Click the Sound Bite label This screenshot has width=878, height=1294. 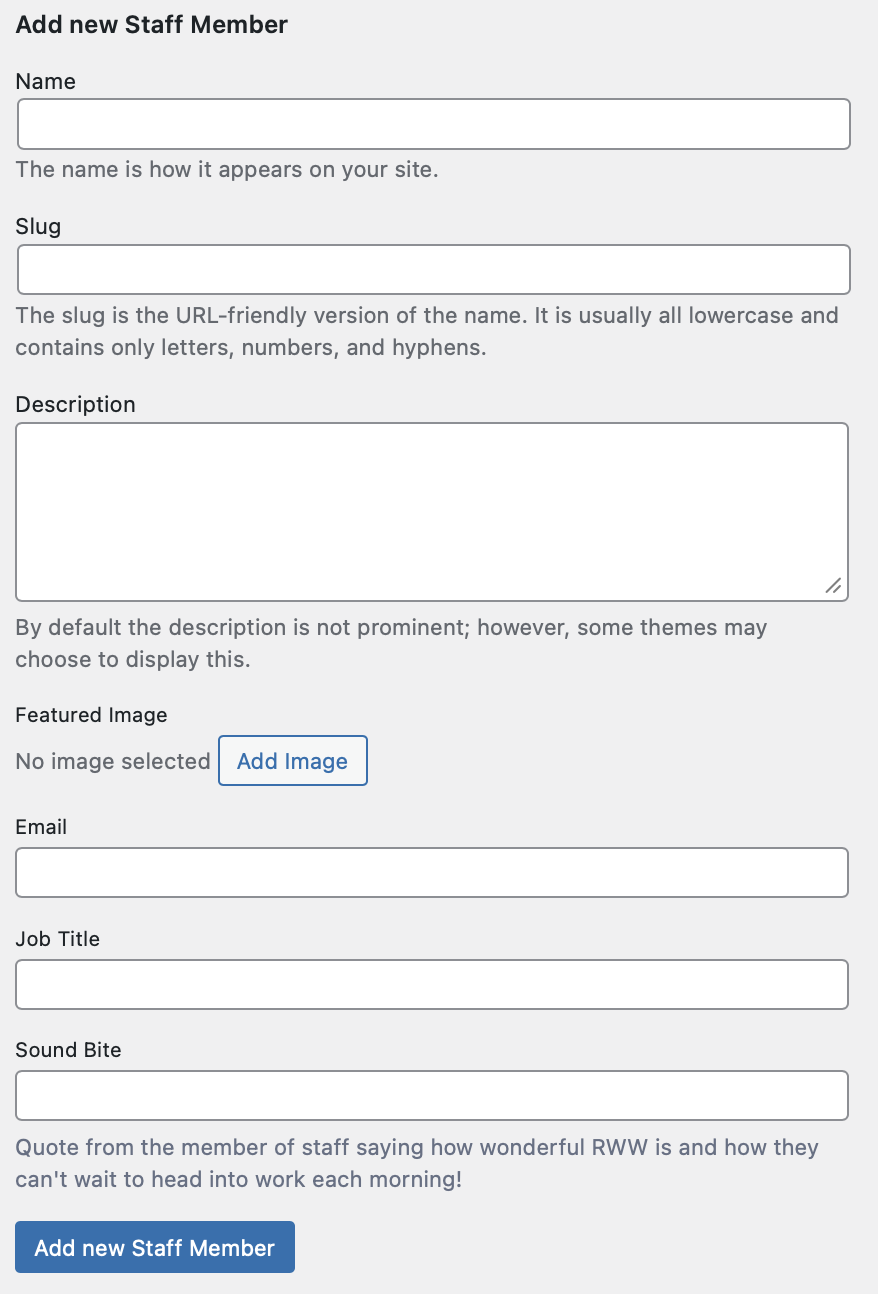tap(69, 1050)
